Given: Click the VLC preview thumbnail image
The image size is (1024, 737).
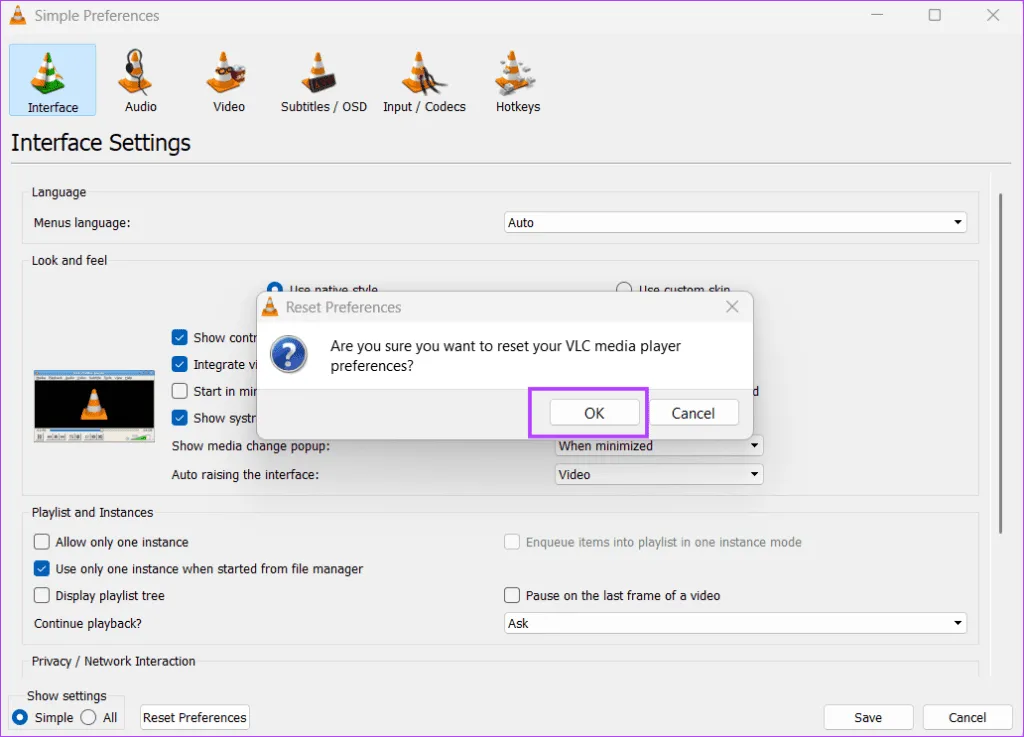Looking at the screenshot, I should tap(94, 405).
